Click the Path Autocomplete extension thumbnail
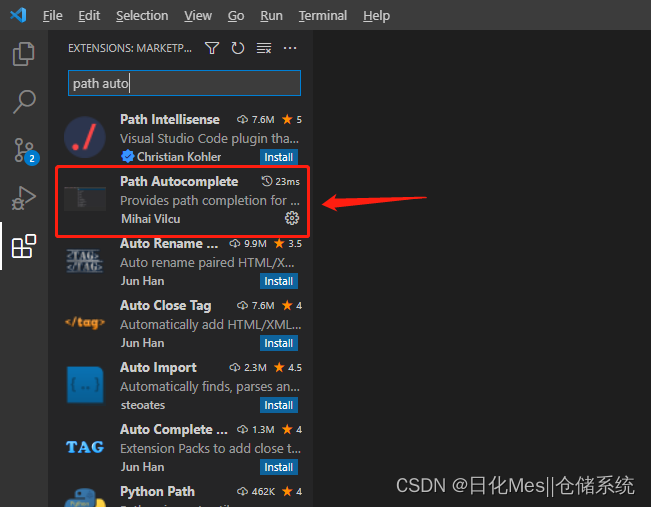Image resolution: width=651 pixels, height=507 pixels. [x=85, y=198]
